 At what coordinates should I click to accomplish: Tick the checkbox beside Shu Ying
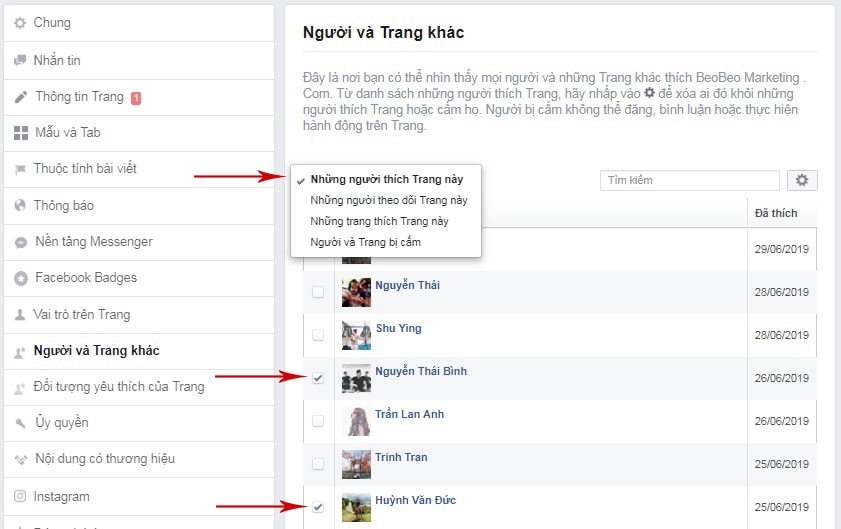coord(318,335)
